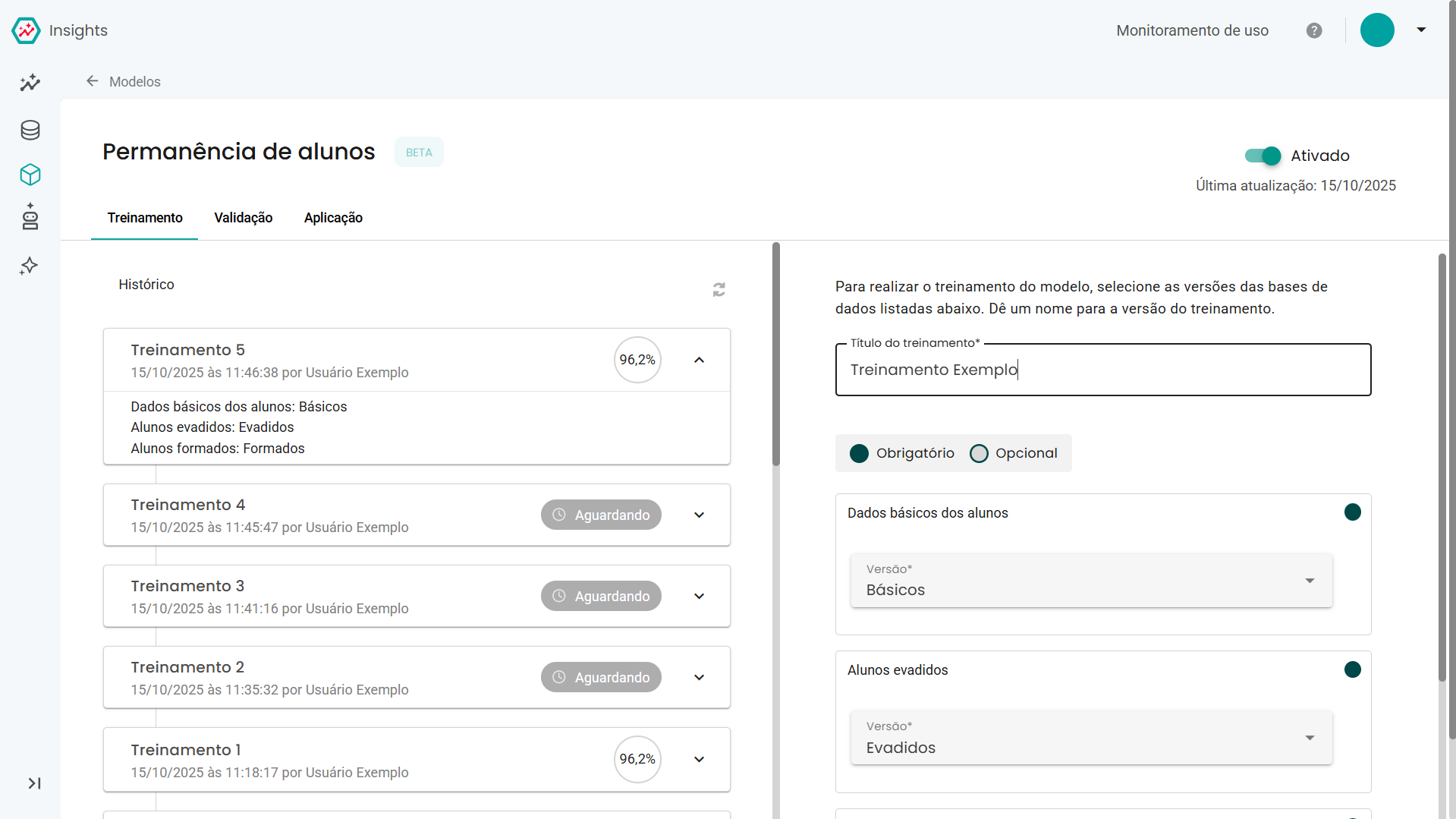Expand the sidebar with the arrow icon

34,783
